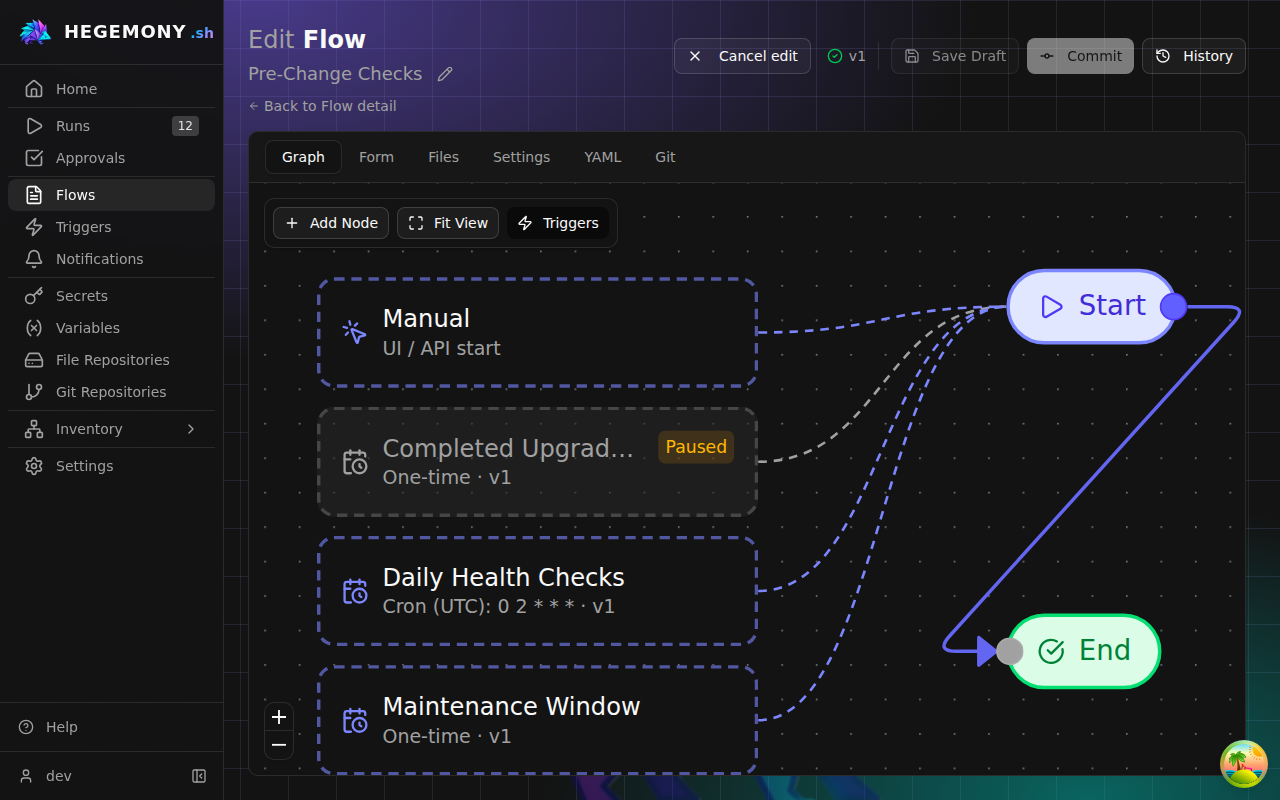Click the Paused badge on Completed Upgrade
Image resolution: width=1280 pixels, height=800 pixels.
[x=696, y=447]
